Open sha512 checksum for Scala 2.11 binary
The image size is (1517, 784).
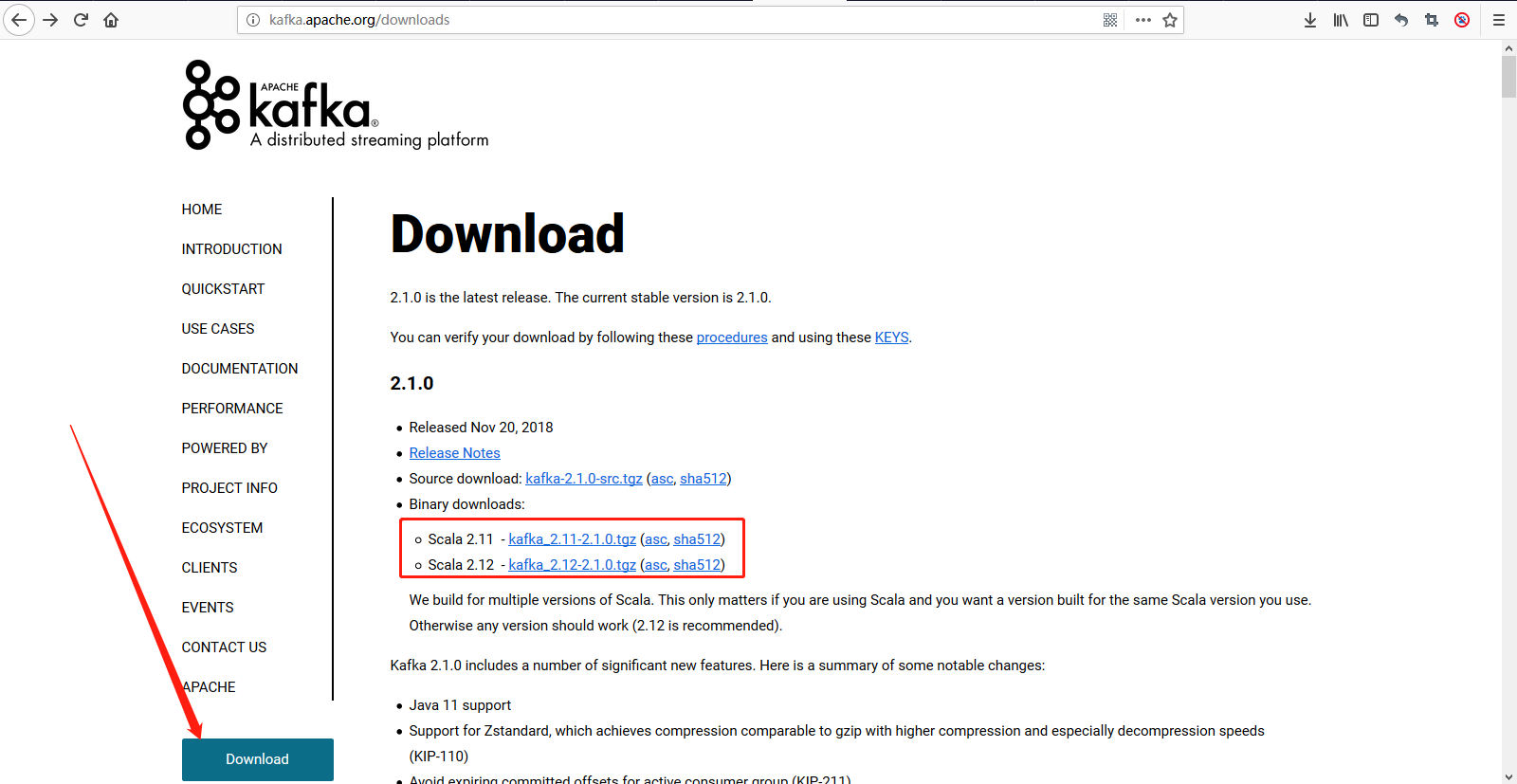click(x=697, y=539)
